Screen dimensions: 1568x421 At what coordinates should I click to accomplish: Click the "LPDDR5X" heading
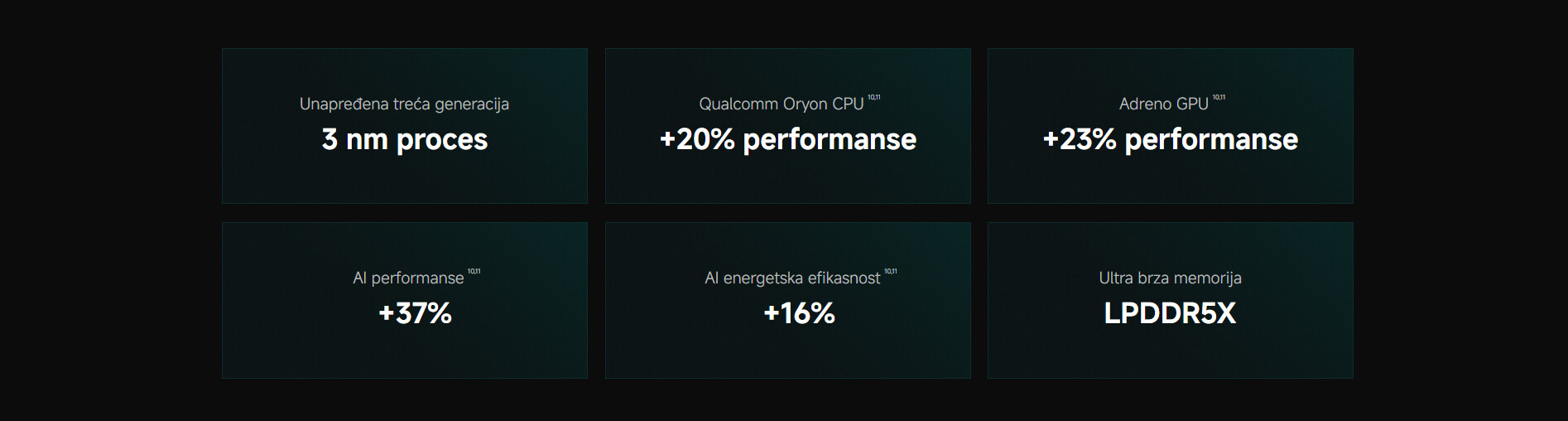pyautogui.click(x=1170, y=313)
